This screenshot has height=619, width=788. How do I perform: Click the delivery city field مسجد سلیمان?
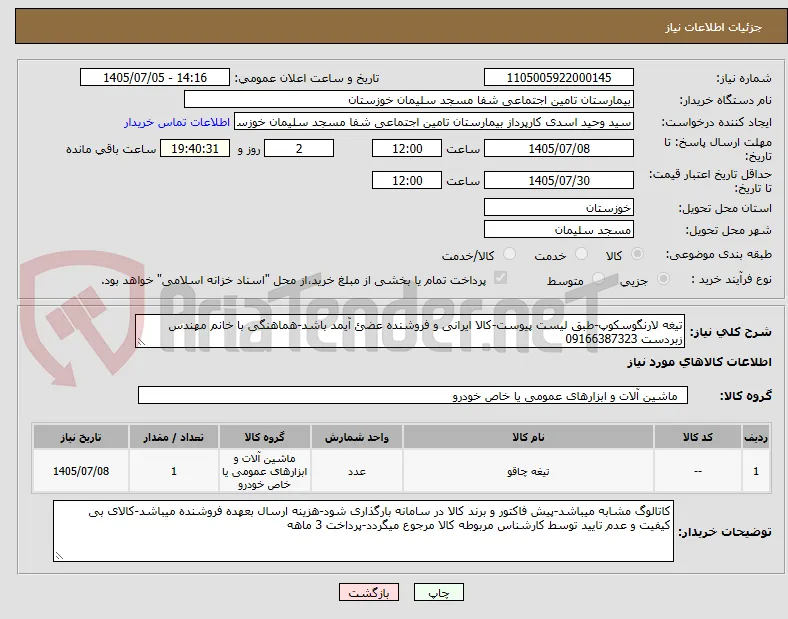coord(559,230)
